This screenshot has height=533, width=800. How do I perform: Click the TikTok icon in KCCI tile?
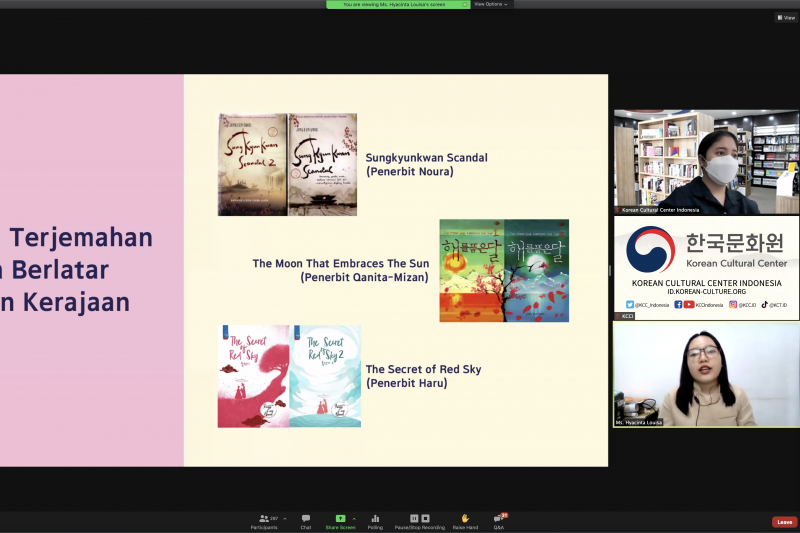click(x=764, y=304)
